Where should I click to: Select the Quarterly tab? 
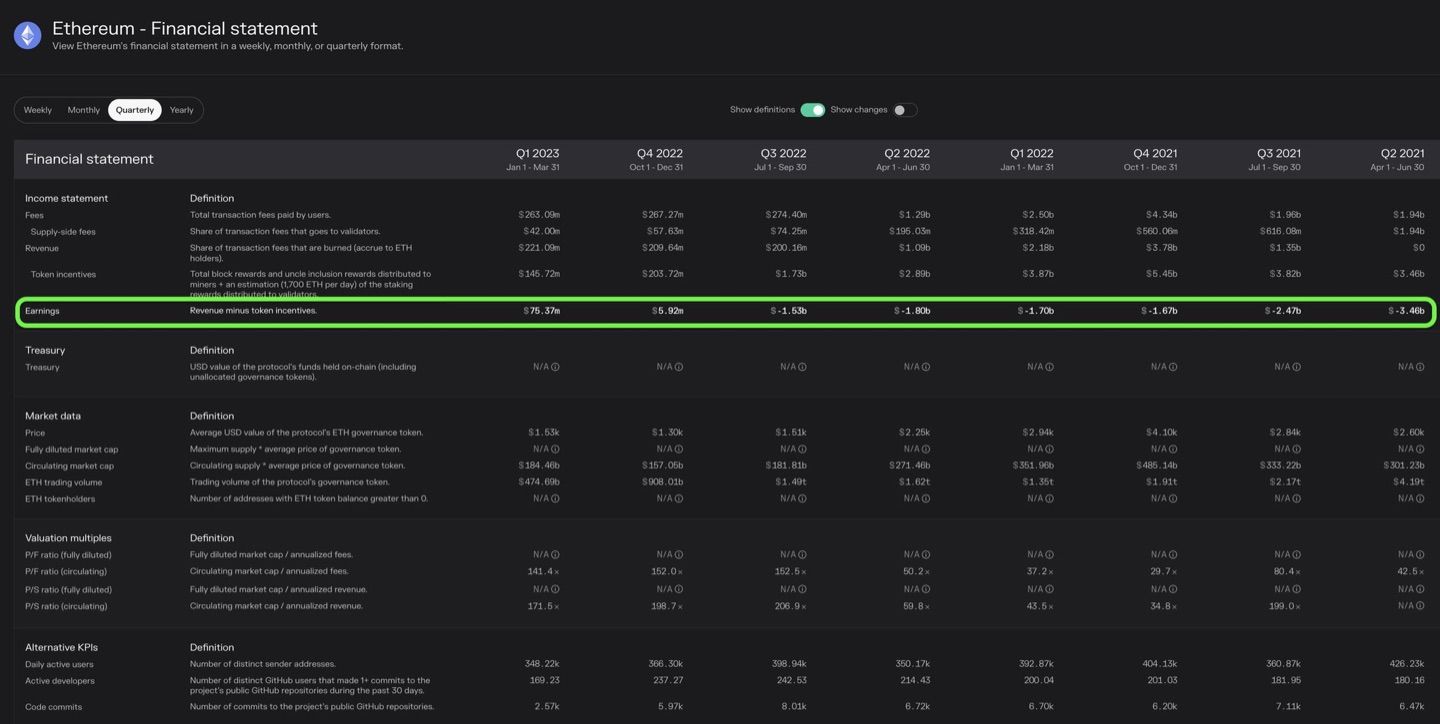[x=135, y=110]
